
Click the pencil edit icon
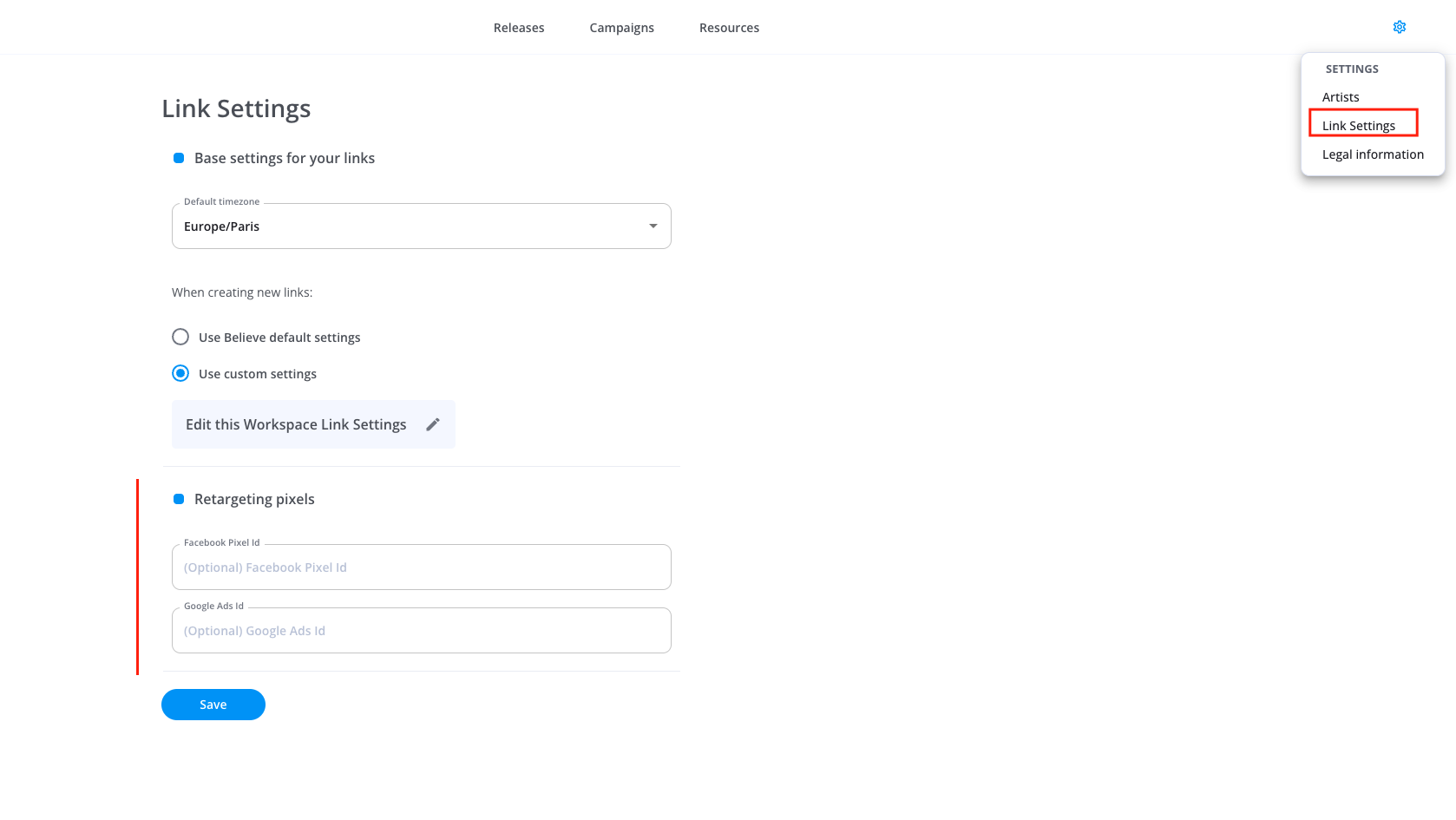433,424
